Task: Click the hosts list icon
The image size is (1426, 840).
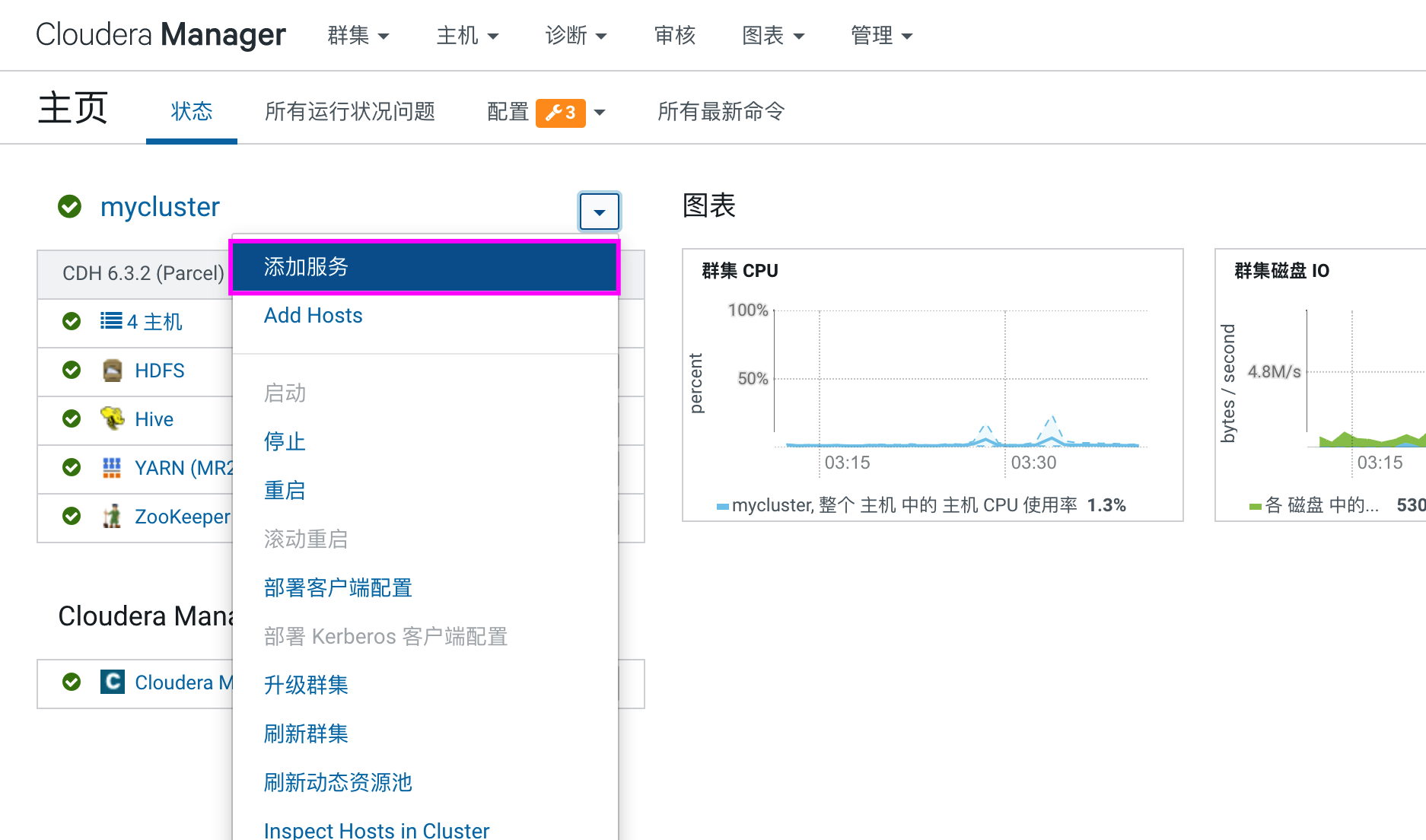Action: (111, 321)
